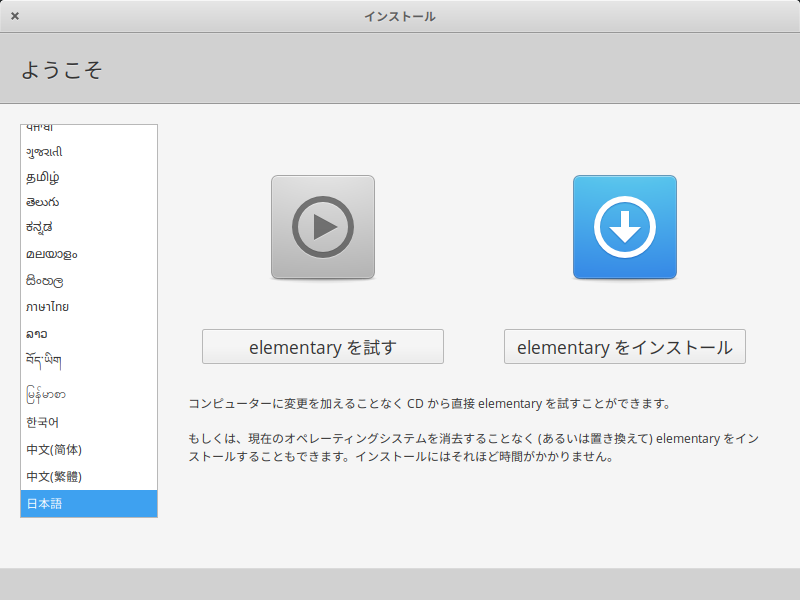Screen dimensions: 800x600
Task: Click the 'elementary を試す' button
Action: (x=323, y=347)
